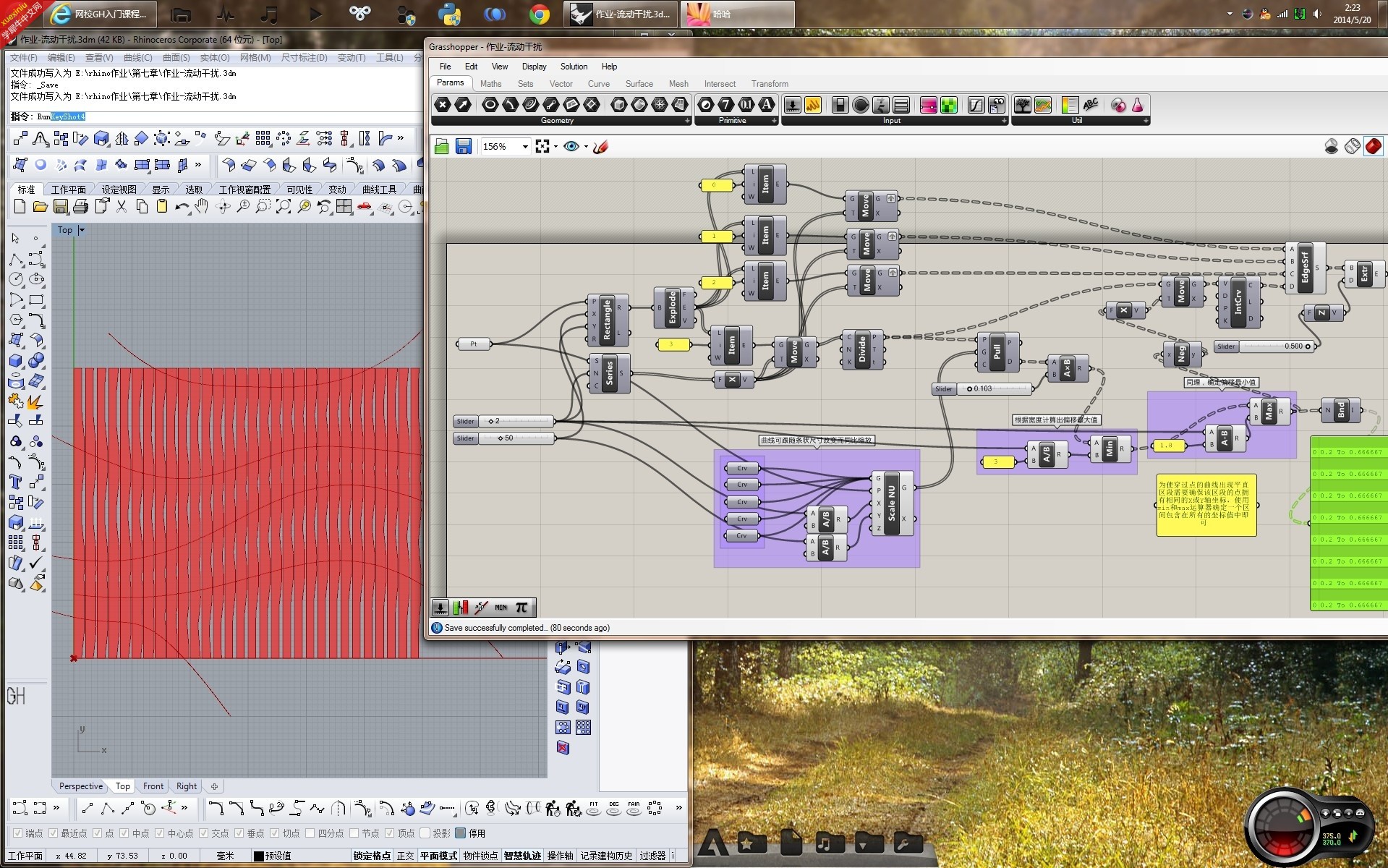Select the Value List input component
The width and height of the screenshot is (1388, 868).
[901, 106]
